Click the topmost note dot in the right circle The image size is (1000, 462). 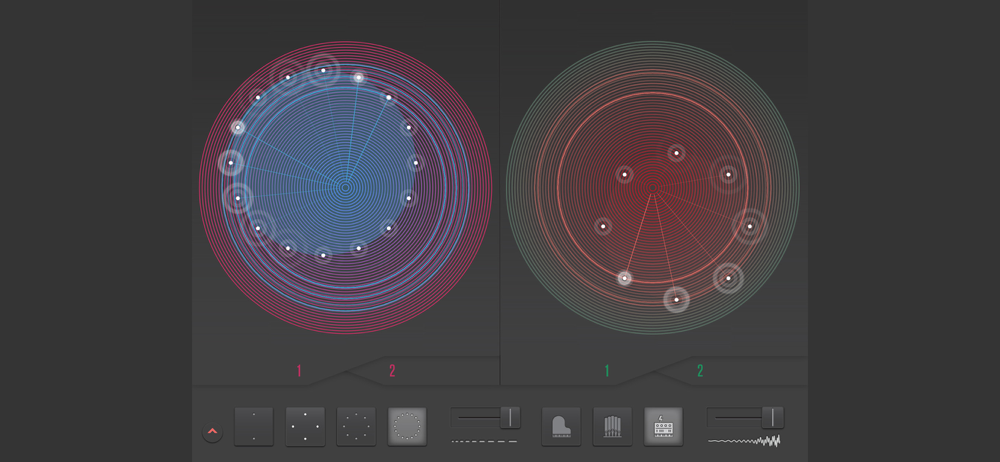point(676,153)
